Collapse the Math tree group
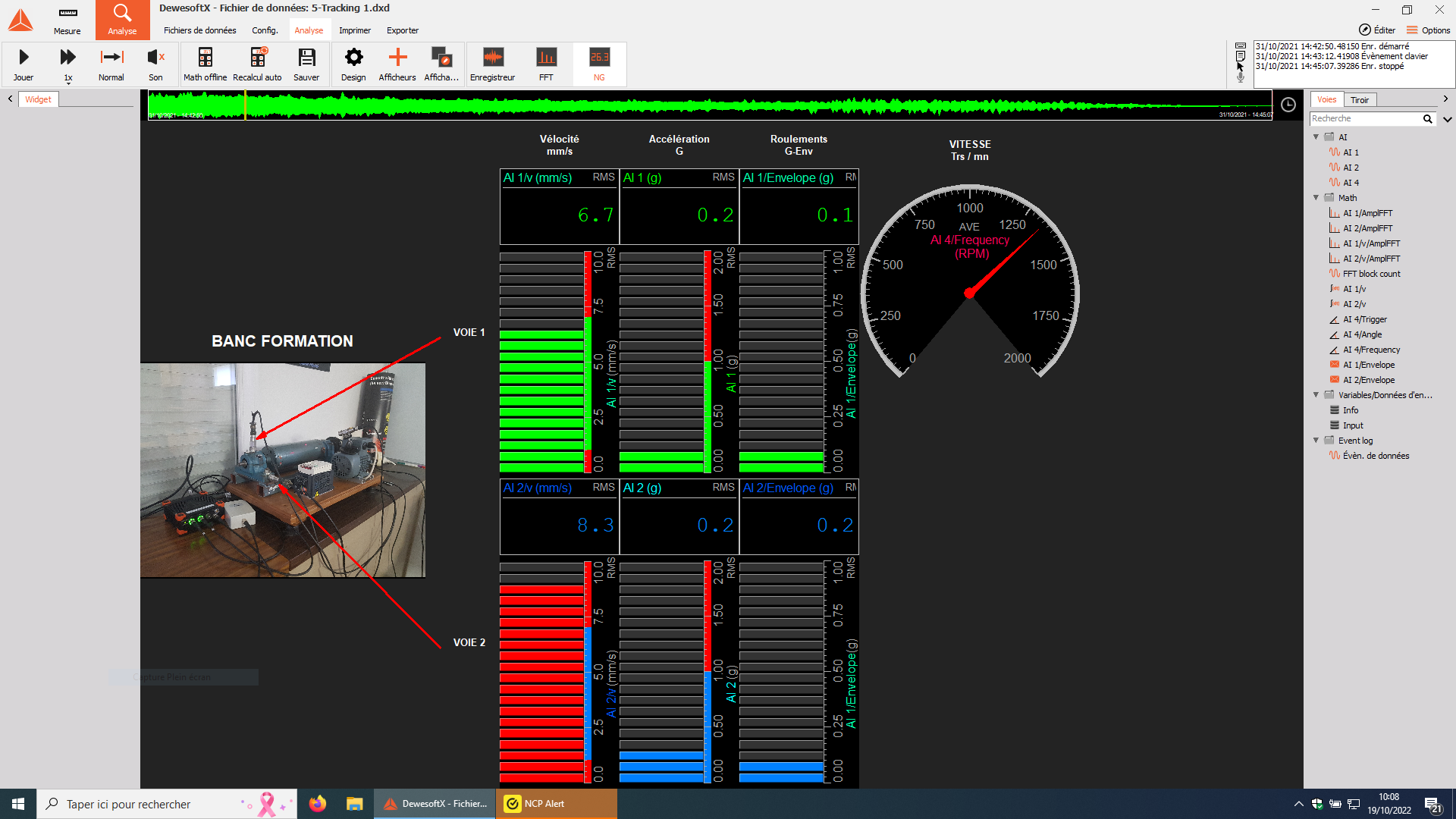The height and width of the screenshot is (819, 1456). [1316, 198]
